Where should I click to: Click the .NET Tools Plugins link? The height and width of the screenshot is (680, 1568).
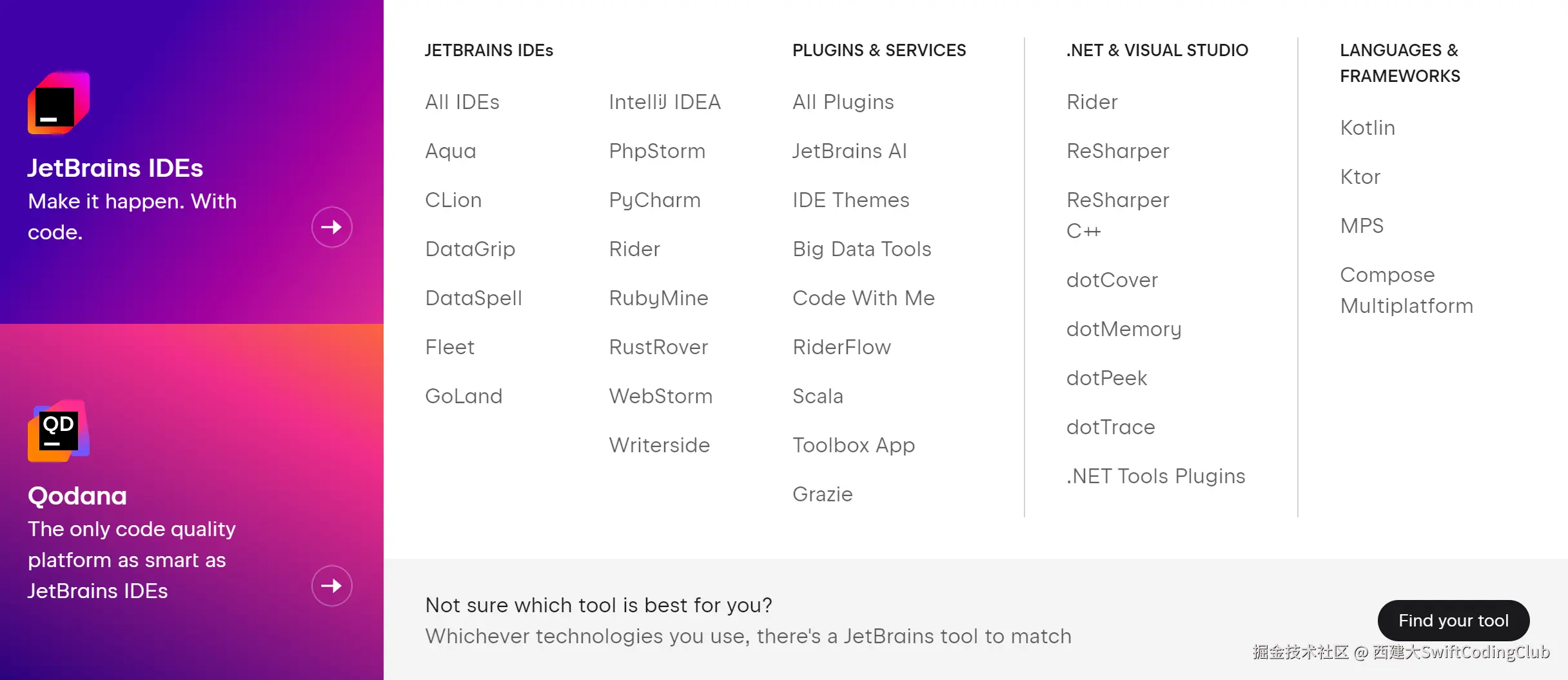(x=1155, y=476)
